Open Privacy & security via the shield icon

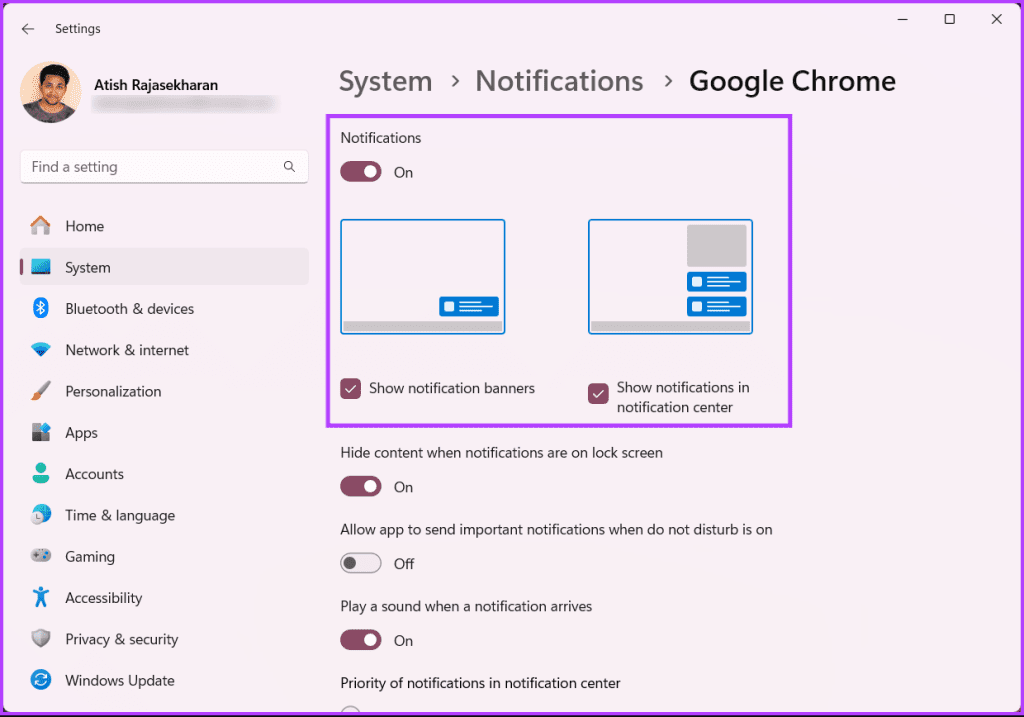[x=40, y=639]
